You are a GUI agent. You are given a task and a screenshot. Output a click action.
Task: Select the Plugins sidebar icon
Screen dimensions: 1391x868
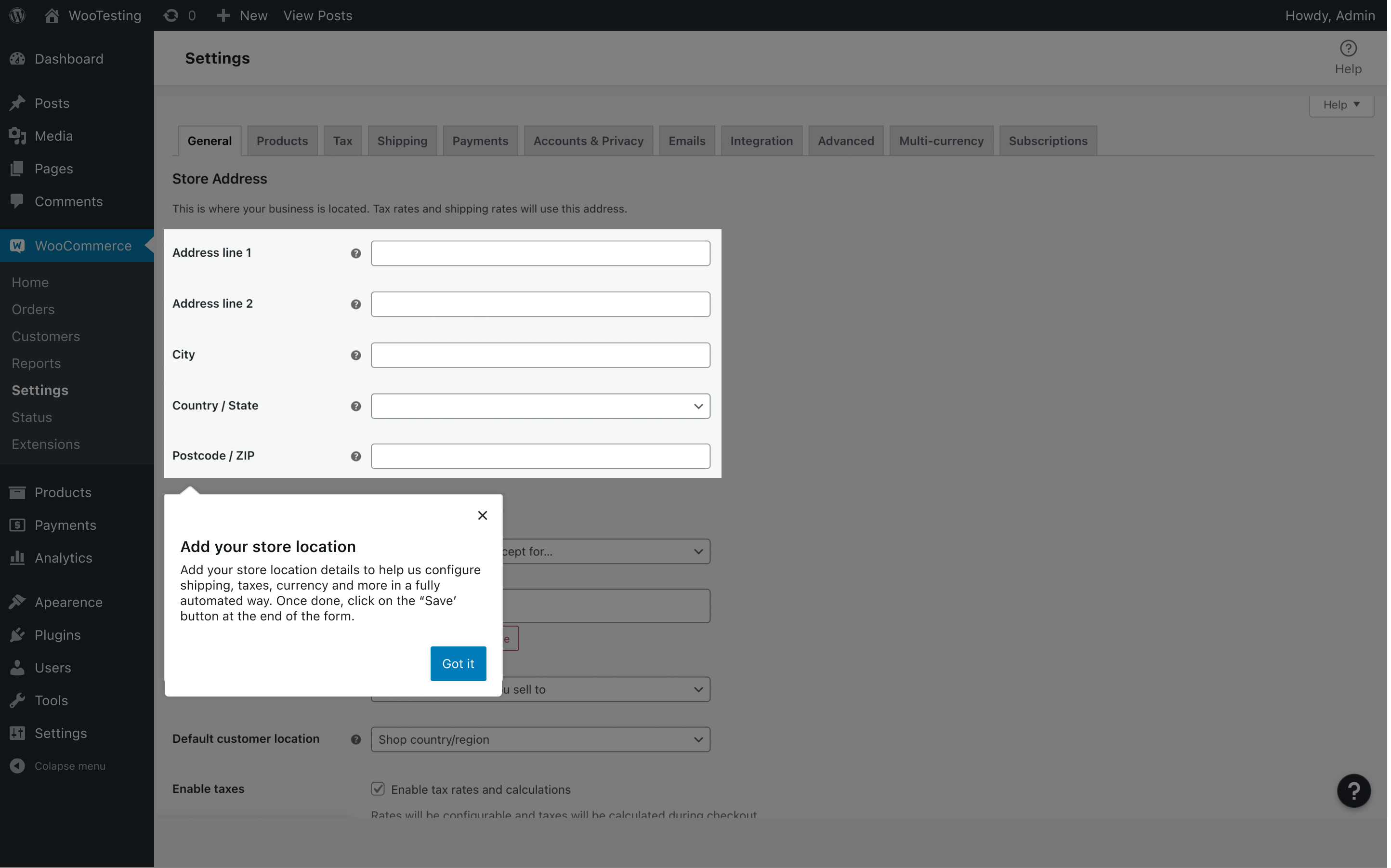17,634
